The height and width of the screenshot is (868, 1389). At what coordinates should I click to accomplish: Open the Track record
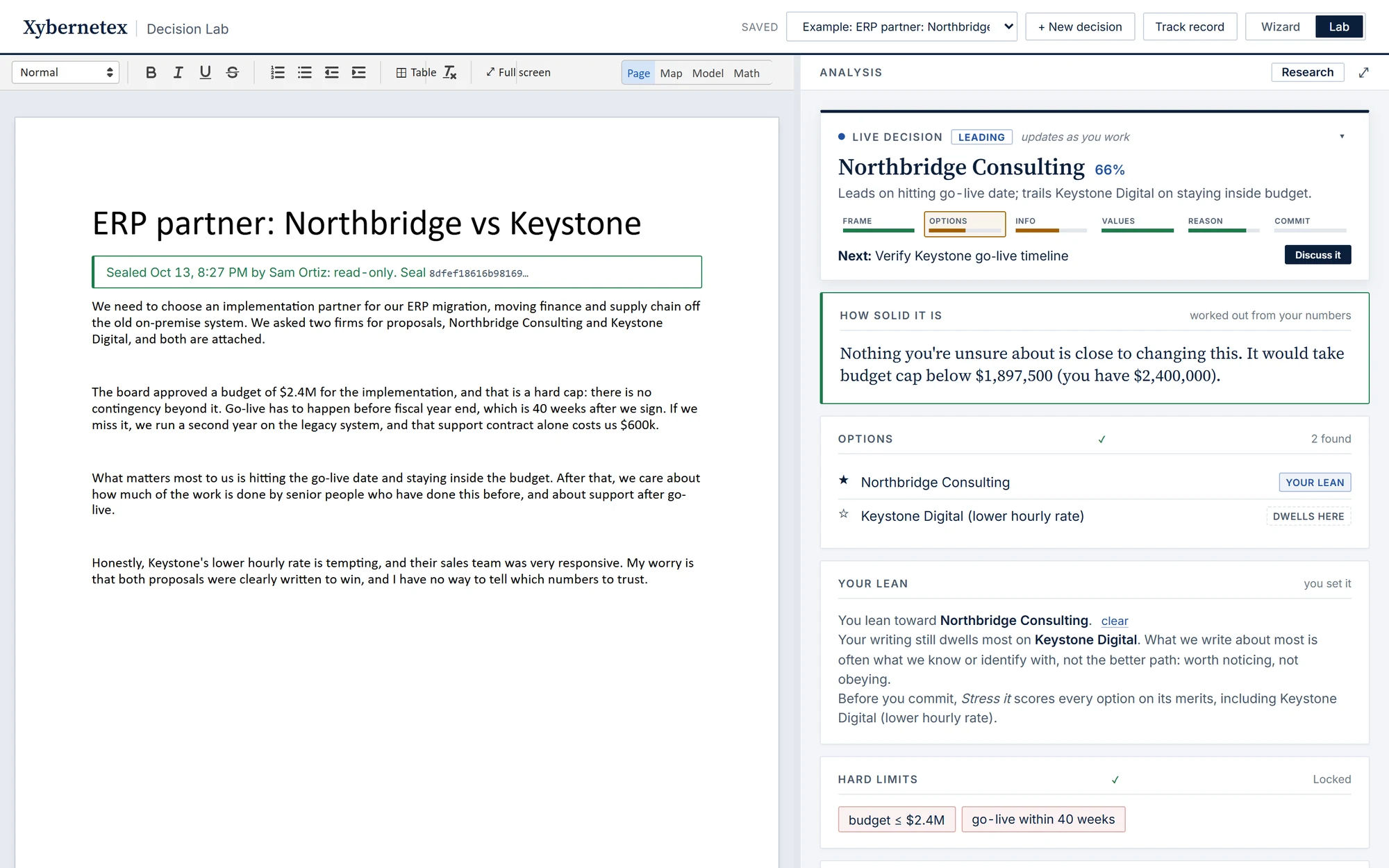click(x=1190, y=26)
